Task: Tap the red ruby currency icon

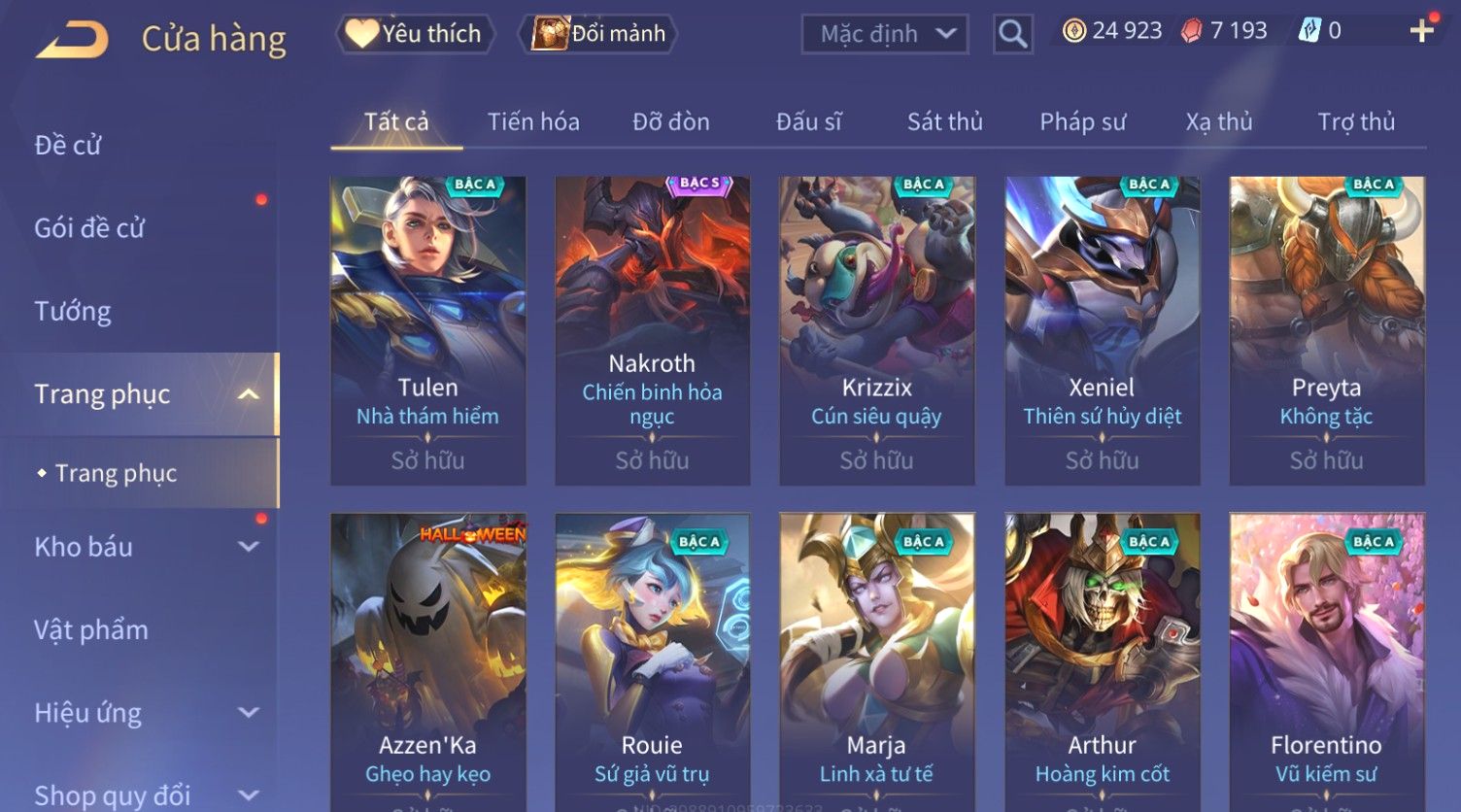Action: [x=1192, y=31]
